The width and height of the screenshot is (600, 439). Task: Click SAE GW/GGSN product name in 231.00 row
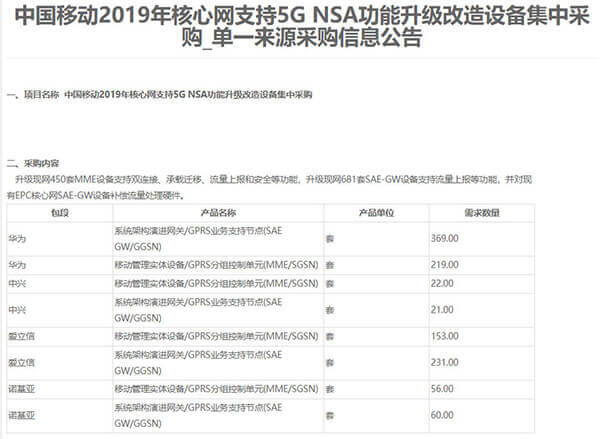pyautogui.click(x=198, y=363)
